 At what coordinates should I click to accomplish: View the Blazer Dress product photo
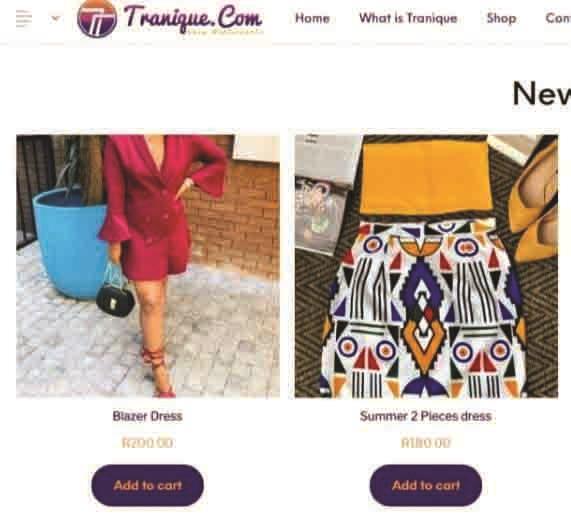[x=148, y=266]
